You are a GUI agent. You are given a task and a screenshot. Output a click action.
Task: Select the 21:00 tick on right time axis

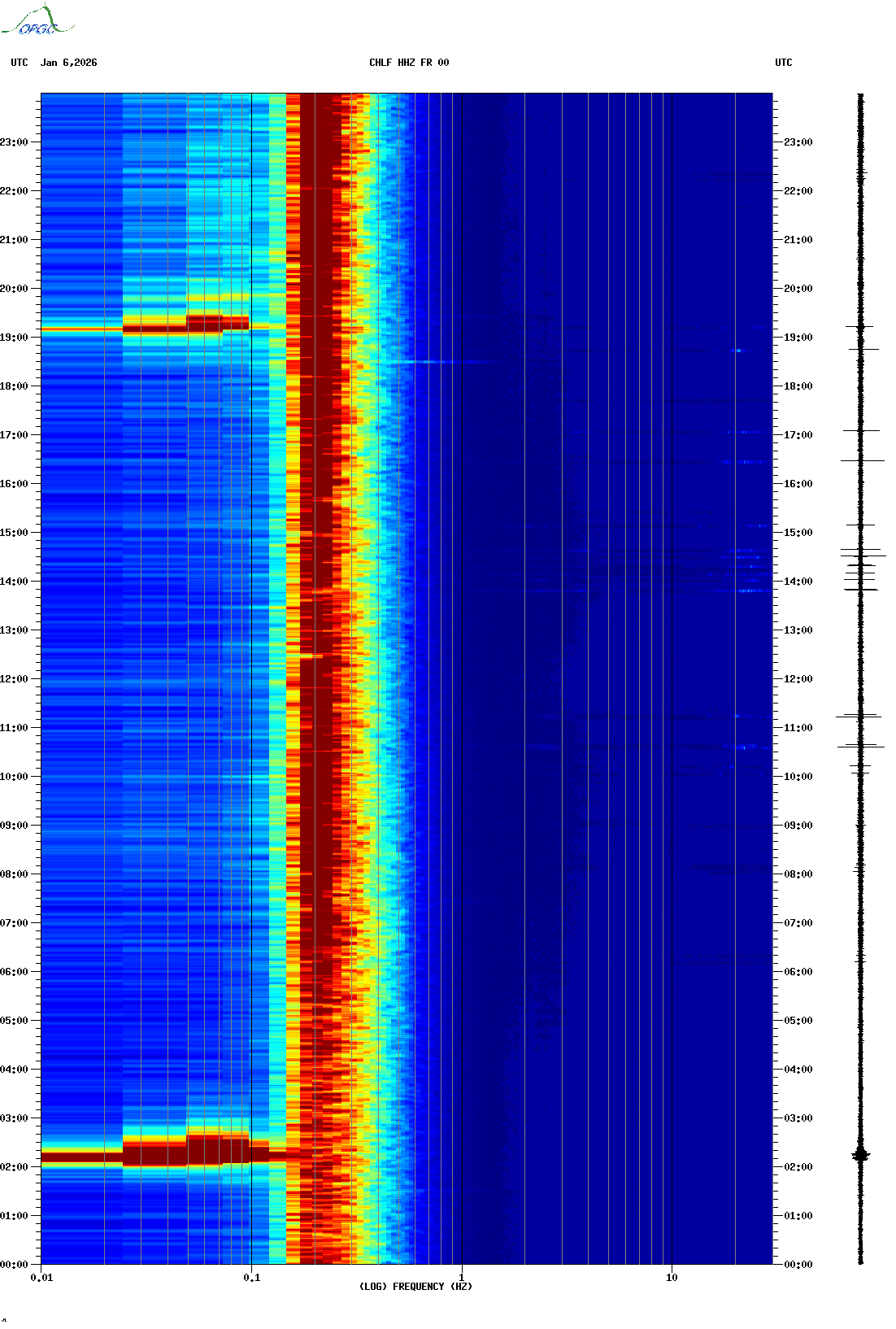coord(798,240)
